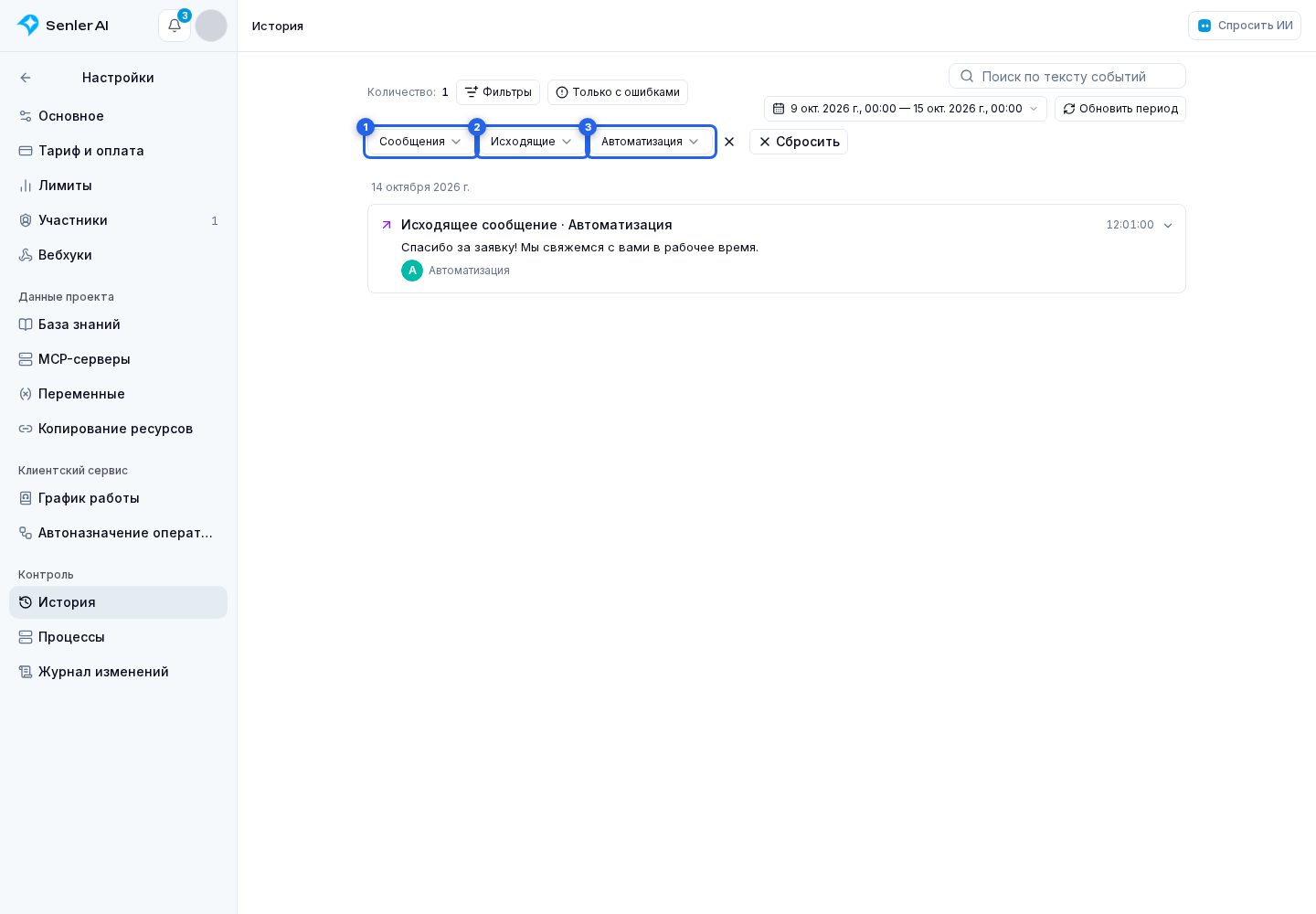Click the Фильтры button
This screenshot has height=914, width=1316.
point(498,92)
